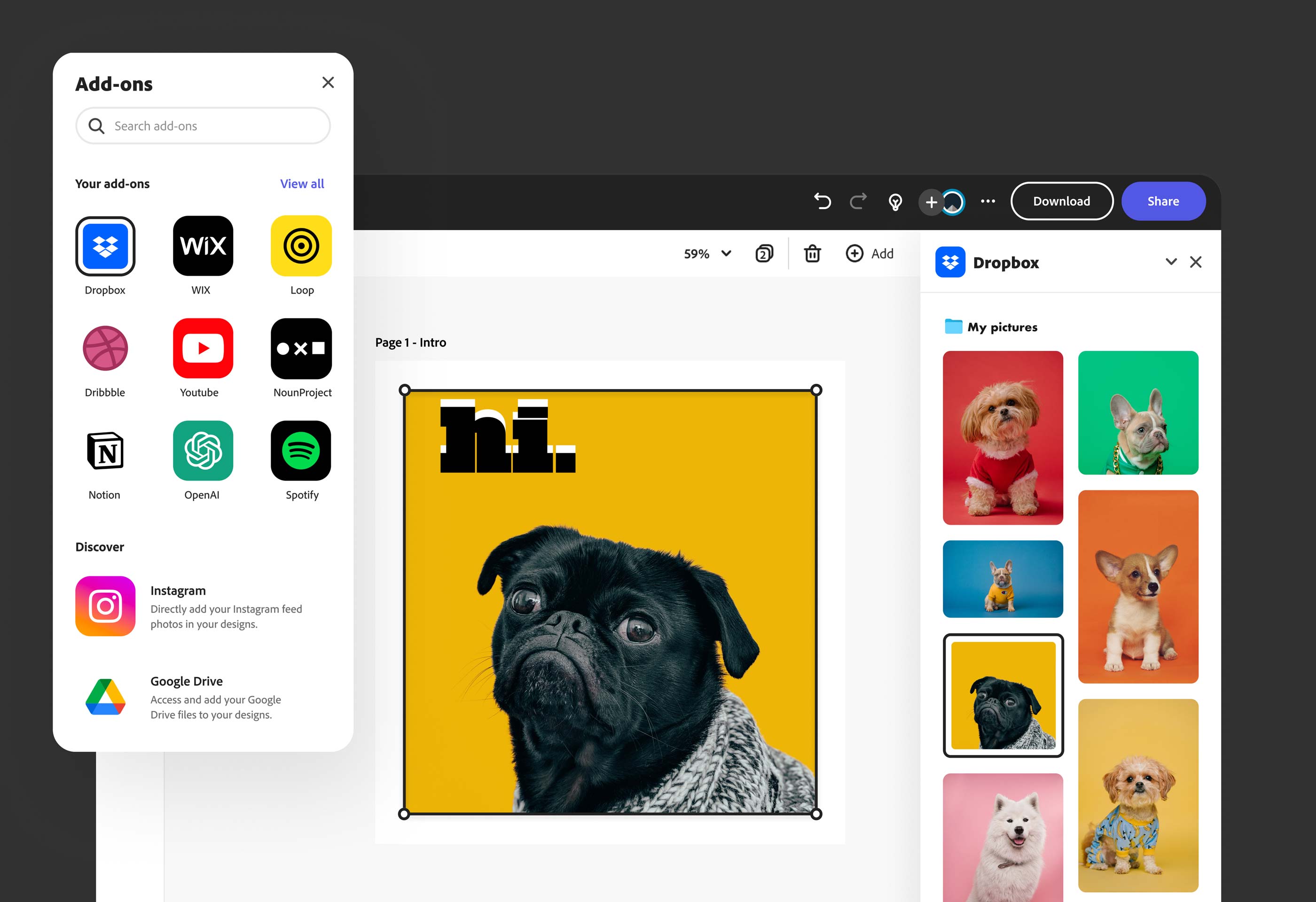Close the Dropbox panel
1316x902 pixels.
click(1196, 262)
